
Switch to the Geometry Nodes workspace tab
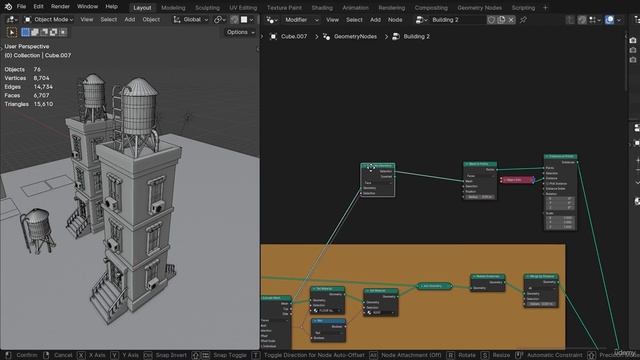tap(480, 8)
